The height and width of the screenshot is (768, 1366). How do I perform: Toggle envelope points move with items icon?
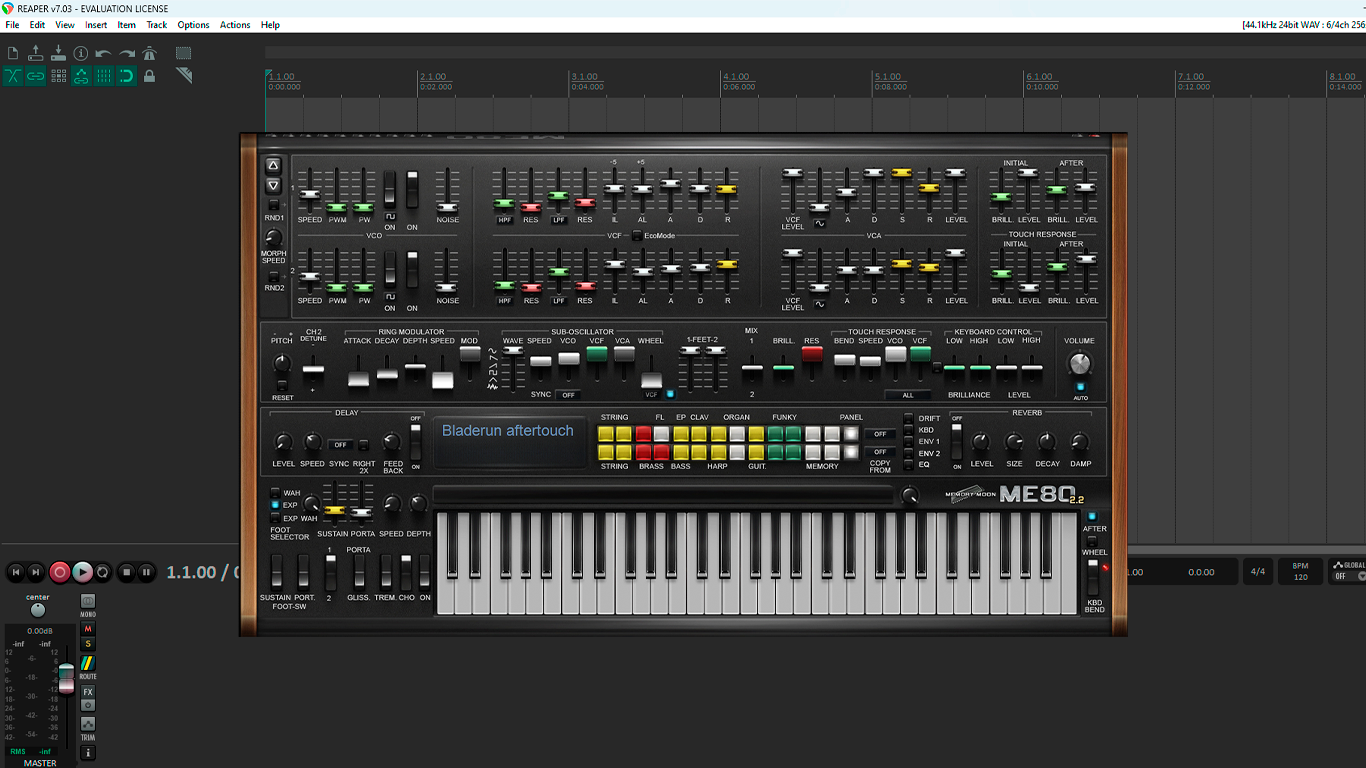(81, 76)
